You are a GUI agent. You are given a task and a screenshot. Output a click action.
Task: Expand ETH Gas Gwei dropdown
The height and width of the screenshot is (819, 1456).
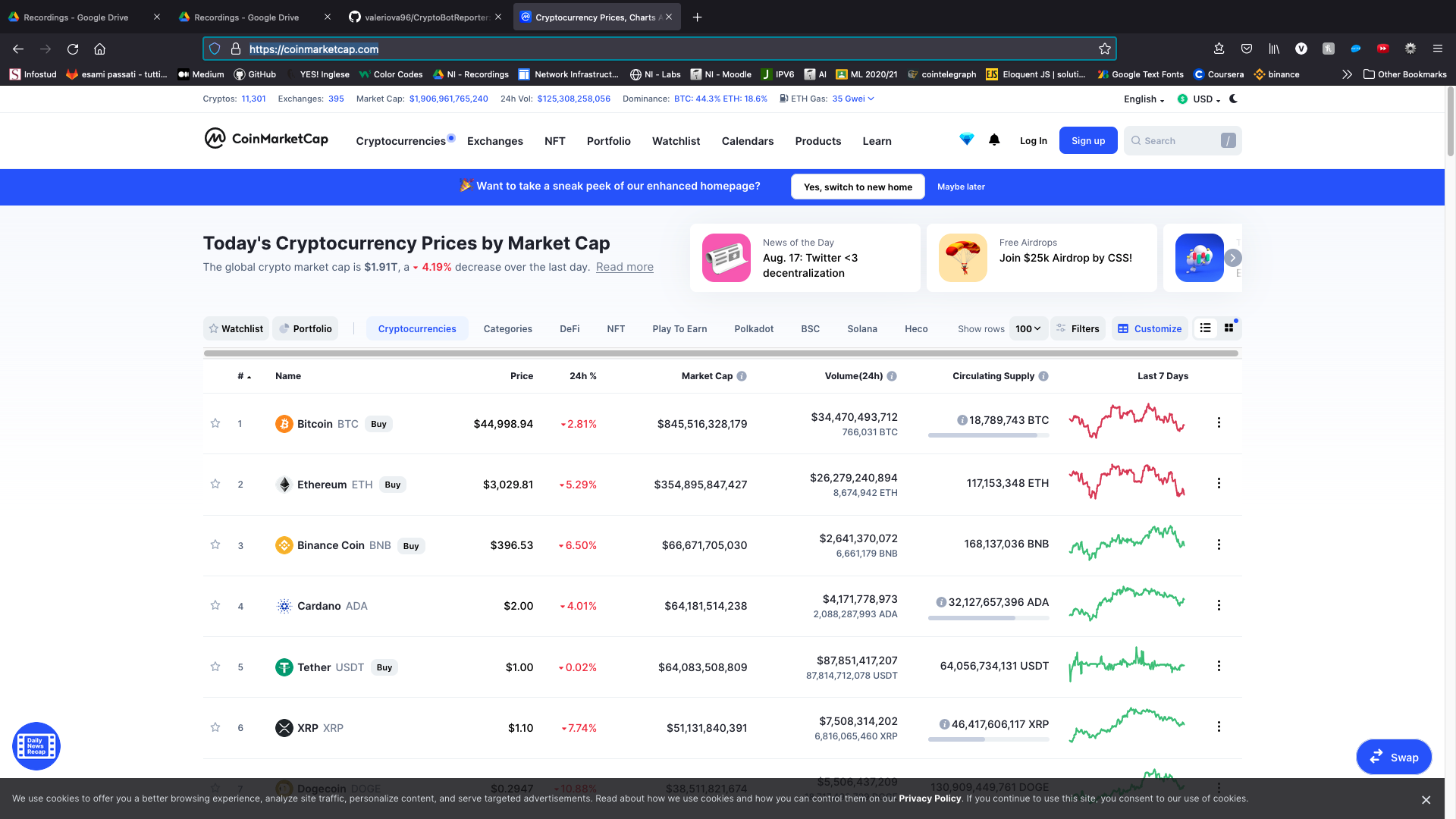[853, 99]
